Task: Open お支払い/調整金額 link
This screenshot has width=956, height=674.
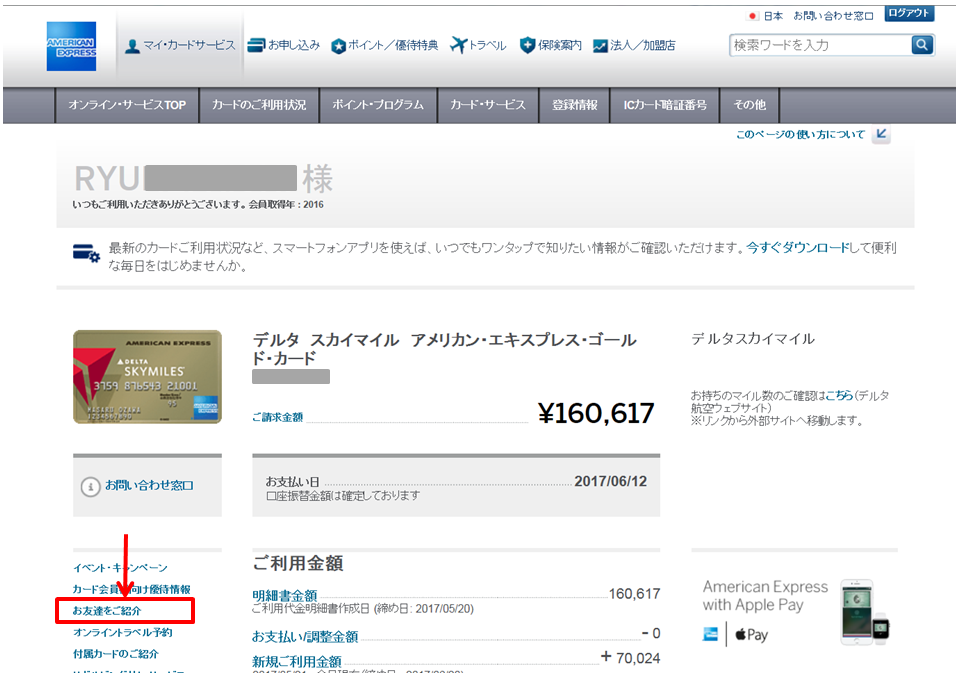Action: tap(305, 637)
